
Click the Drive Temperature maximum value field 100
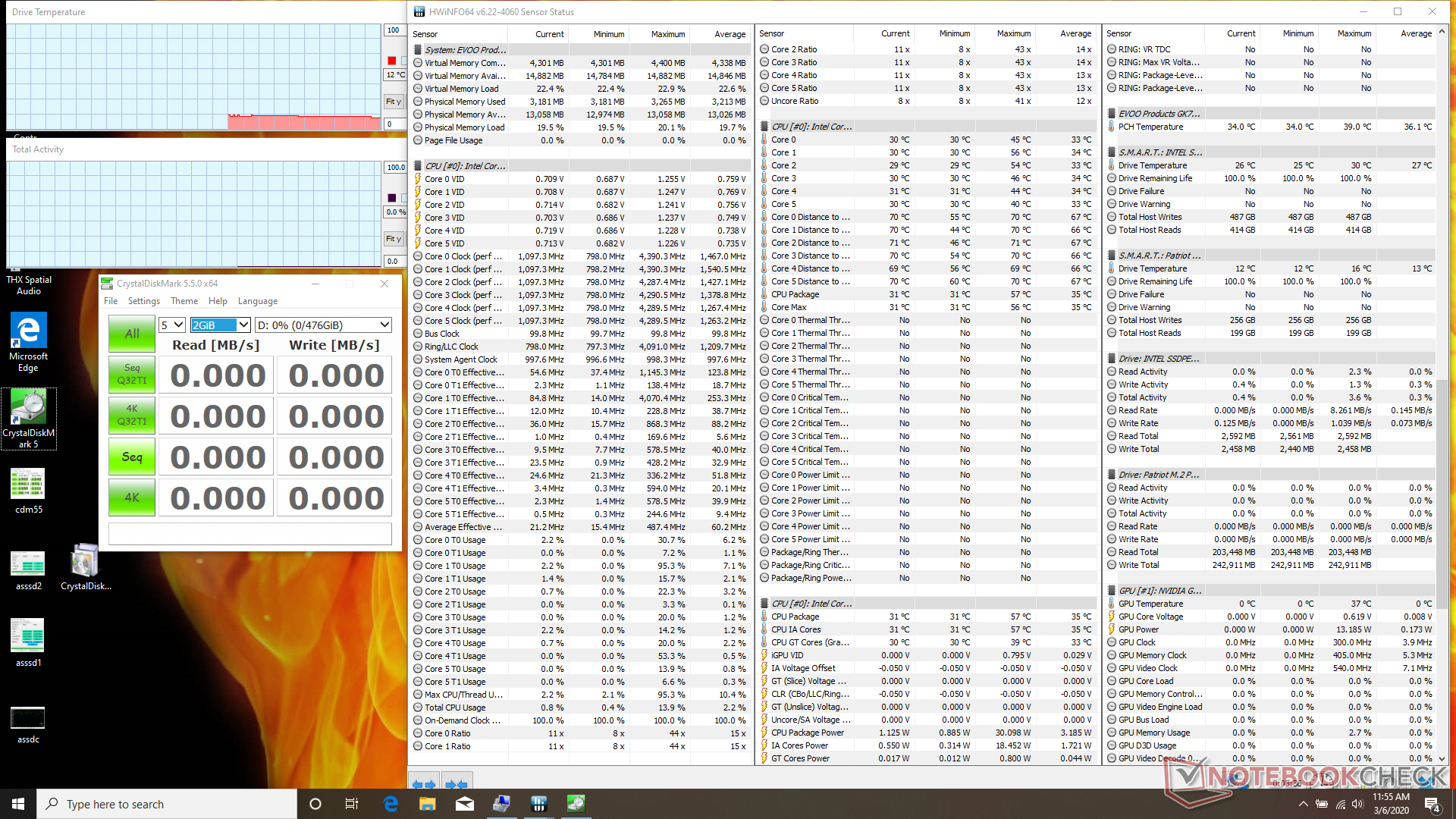click(x=393, y=30)
